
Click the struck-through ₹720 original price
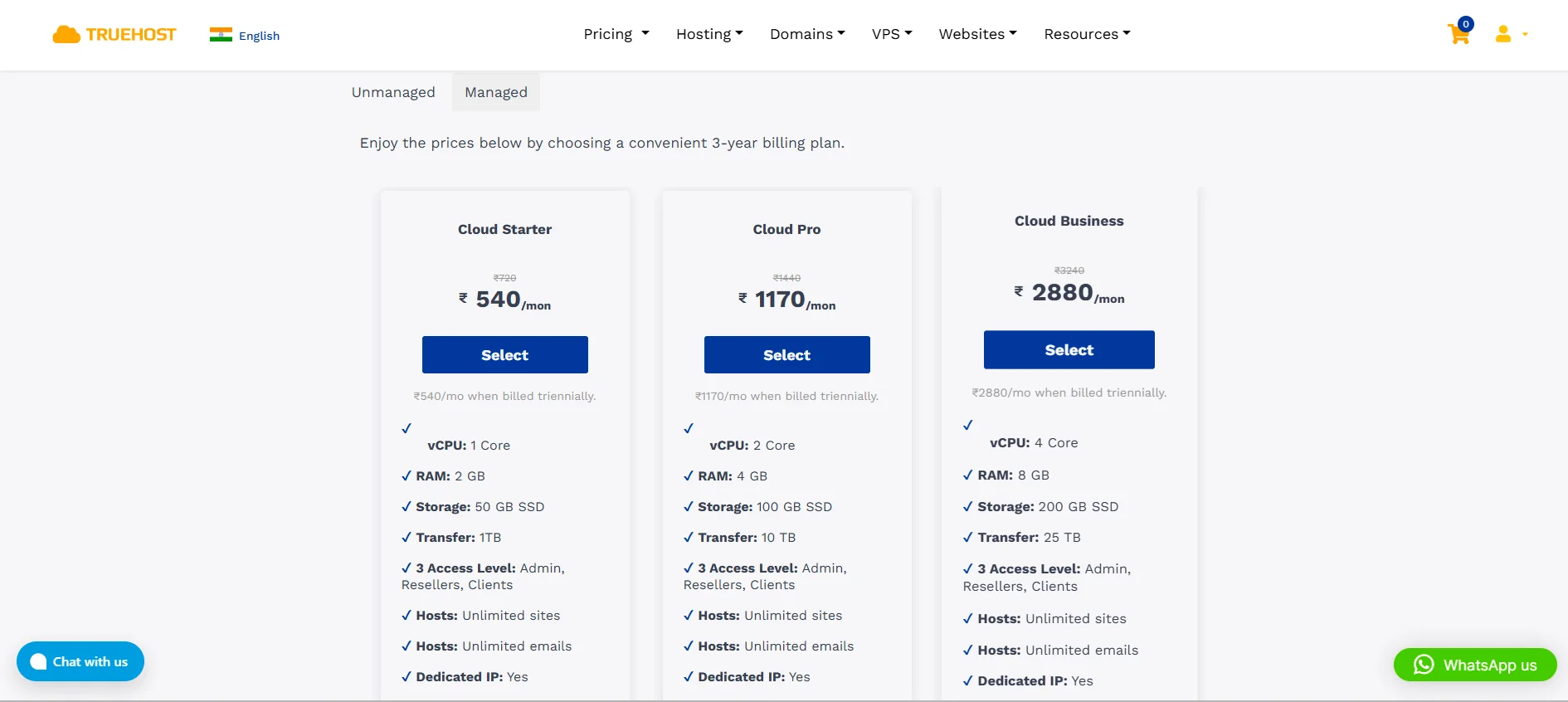pyautogui.click(x=505, y=278)
